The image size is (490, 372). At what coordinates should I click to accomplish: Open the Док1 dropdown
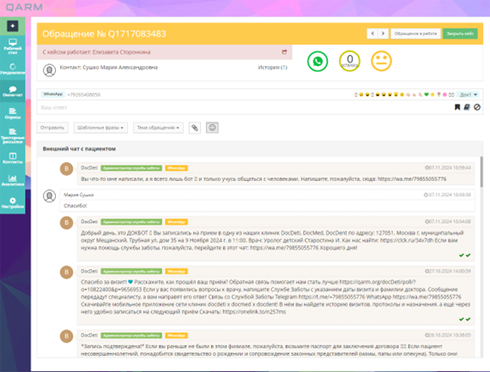click(468, 95)
